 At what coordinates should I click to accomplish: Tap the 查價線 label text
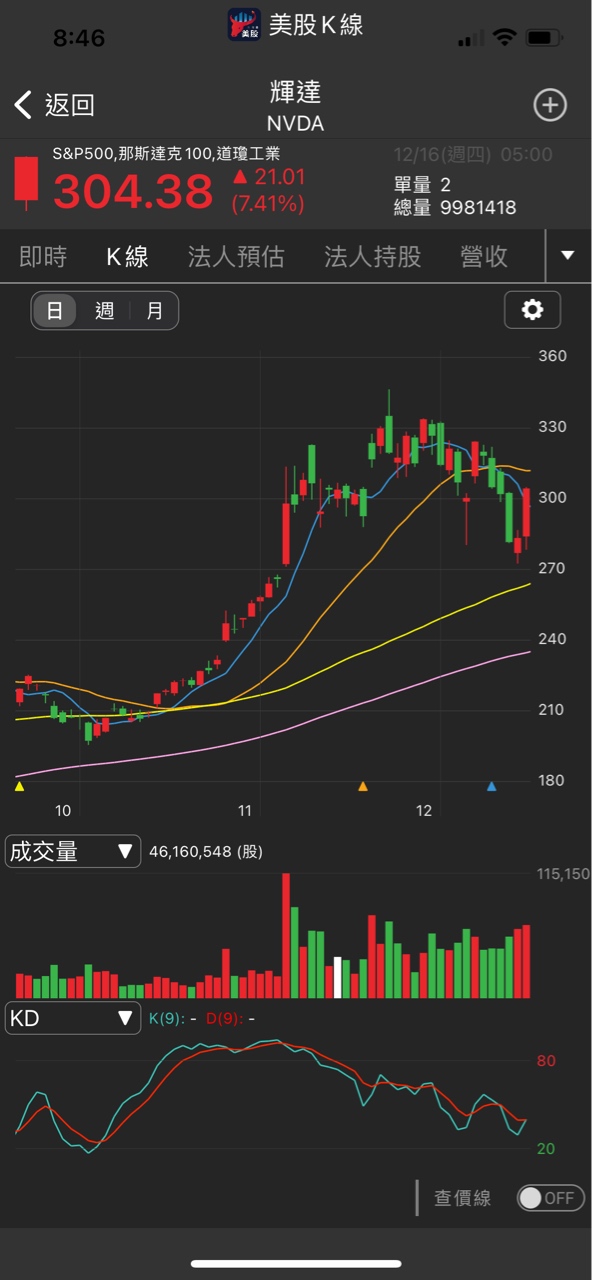[462, 1198]
